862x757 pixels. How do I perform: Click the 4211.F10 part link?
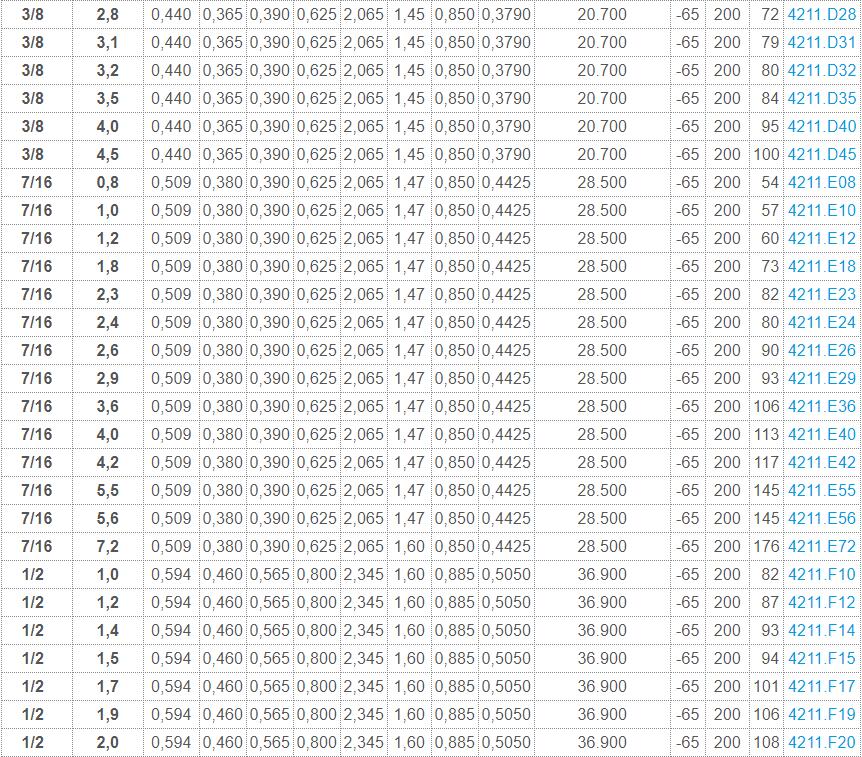pyautogui.click(x=821, y=575)
